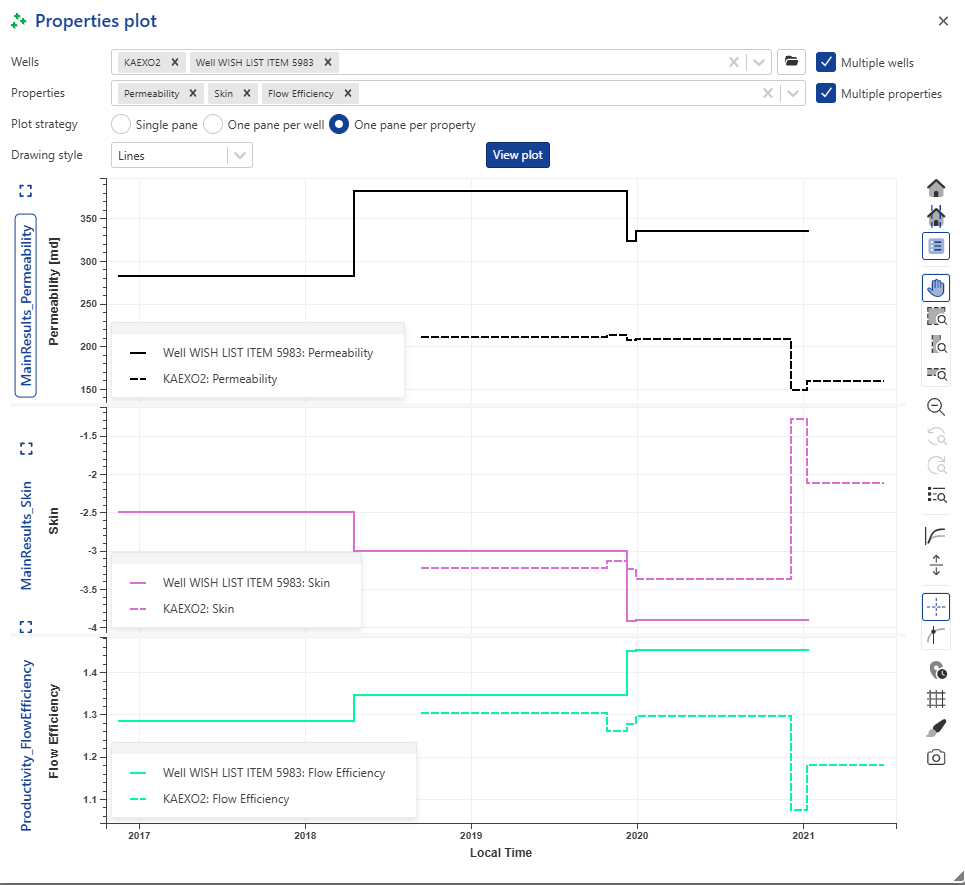
Task: Maximize the Permeability pane
Action: (x=26, y=191)
